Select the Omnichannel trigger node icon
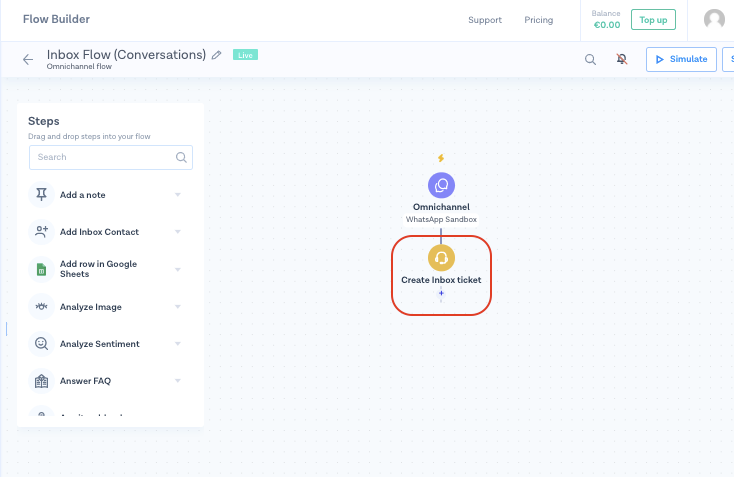Viewport: 734px width, 477px height. pos(441,185)
